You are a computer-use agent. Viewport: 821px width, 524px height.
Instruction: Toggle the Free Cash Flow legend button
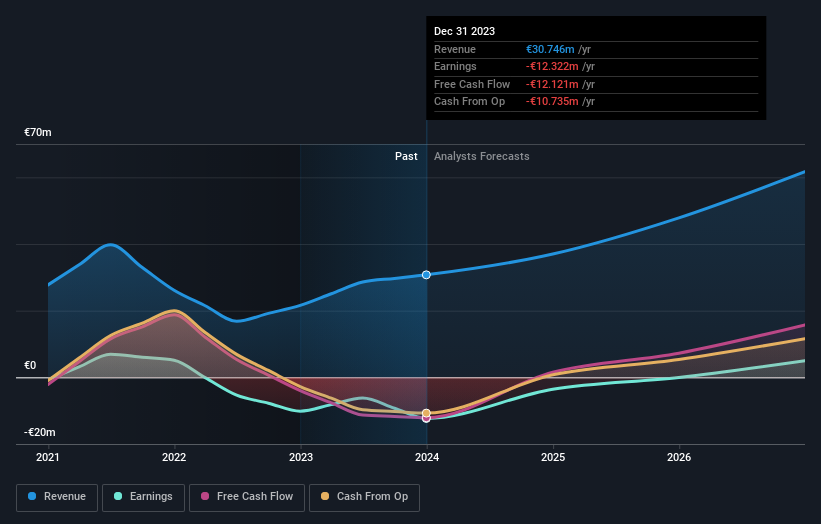tap(247, 497)
